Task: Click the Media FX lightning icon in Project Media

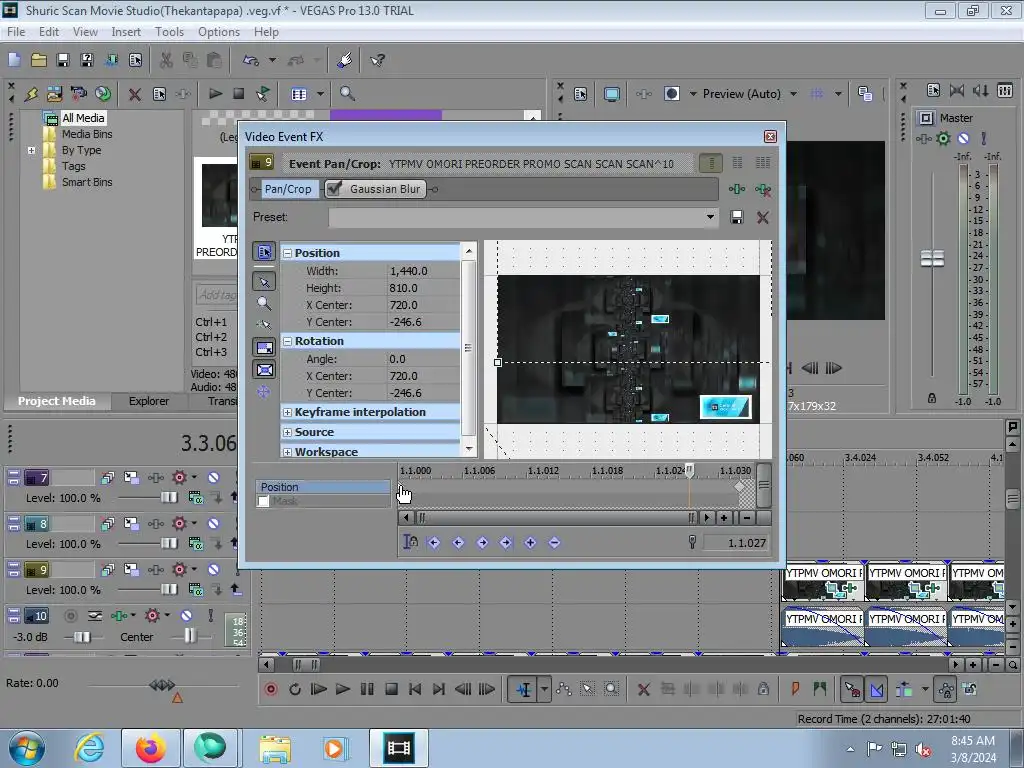Action: (31, 94)
